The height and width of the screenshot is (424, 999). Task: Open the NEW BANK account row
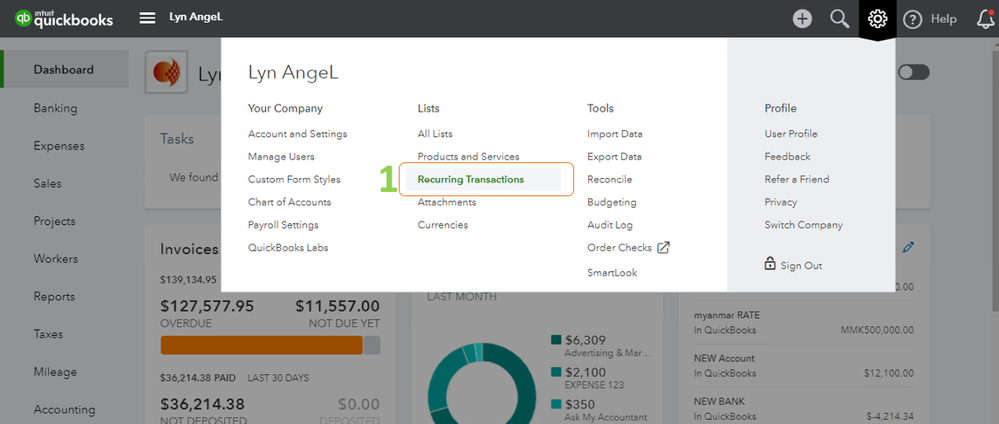click(803, 409)
